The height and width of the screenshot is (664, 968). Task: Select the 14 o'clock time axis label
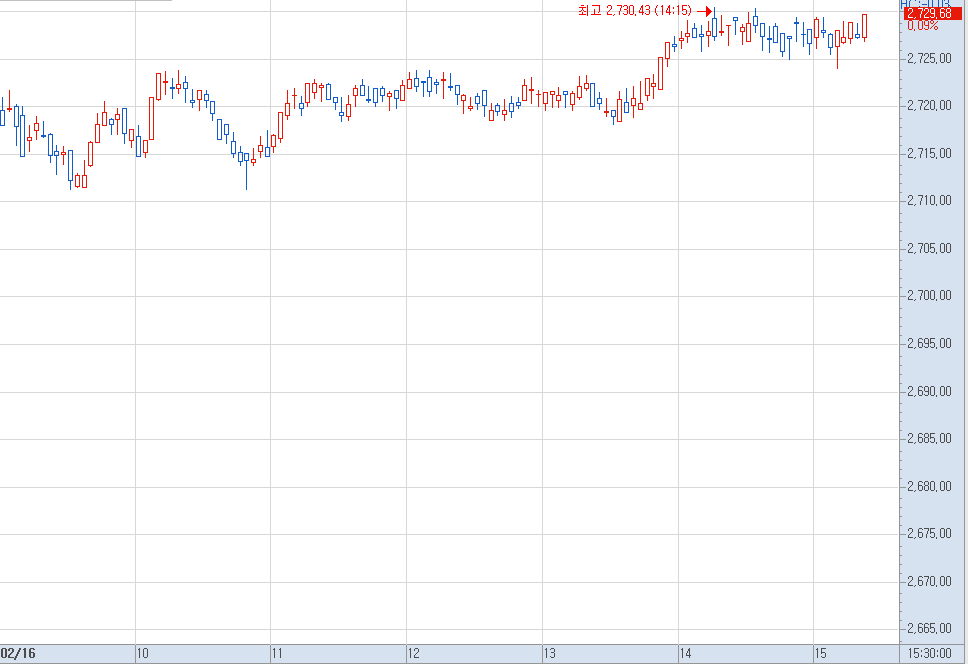685,654
